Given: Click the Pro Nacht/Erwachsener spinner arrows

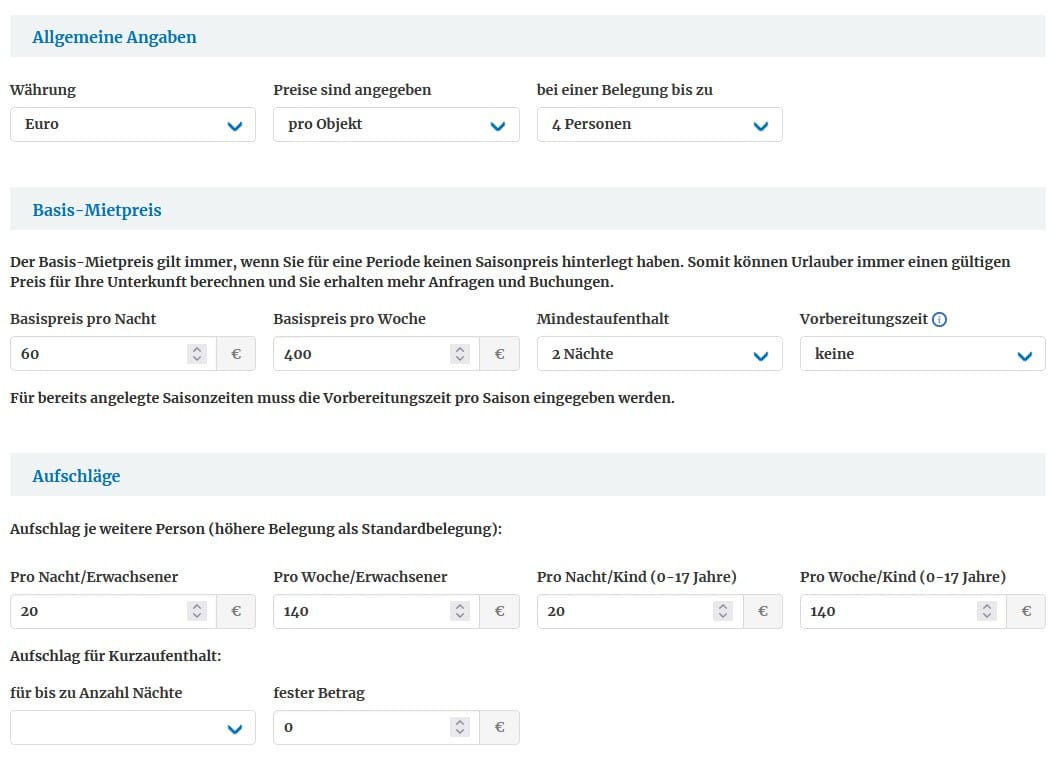Looking at the screenshot, I should [197, 611].
